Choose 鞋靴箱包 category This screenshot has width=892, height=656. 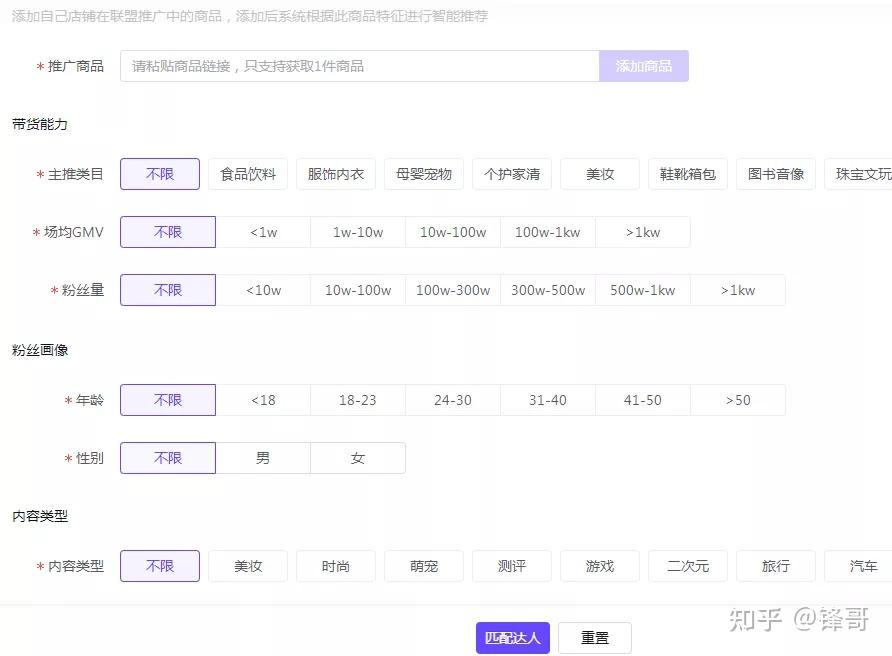tap(688, 174)
